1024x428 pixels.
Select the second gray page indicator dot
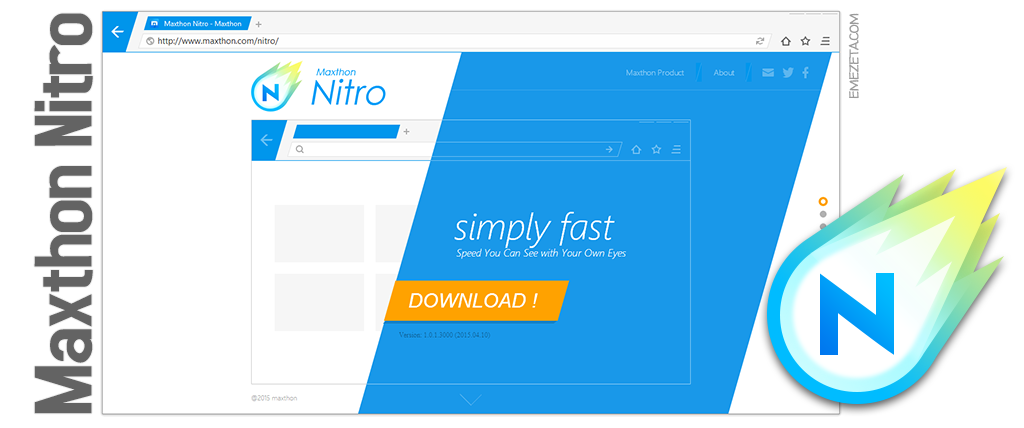(823, 214)
